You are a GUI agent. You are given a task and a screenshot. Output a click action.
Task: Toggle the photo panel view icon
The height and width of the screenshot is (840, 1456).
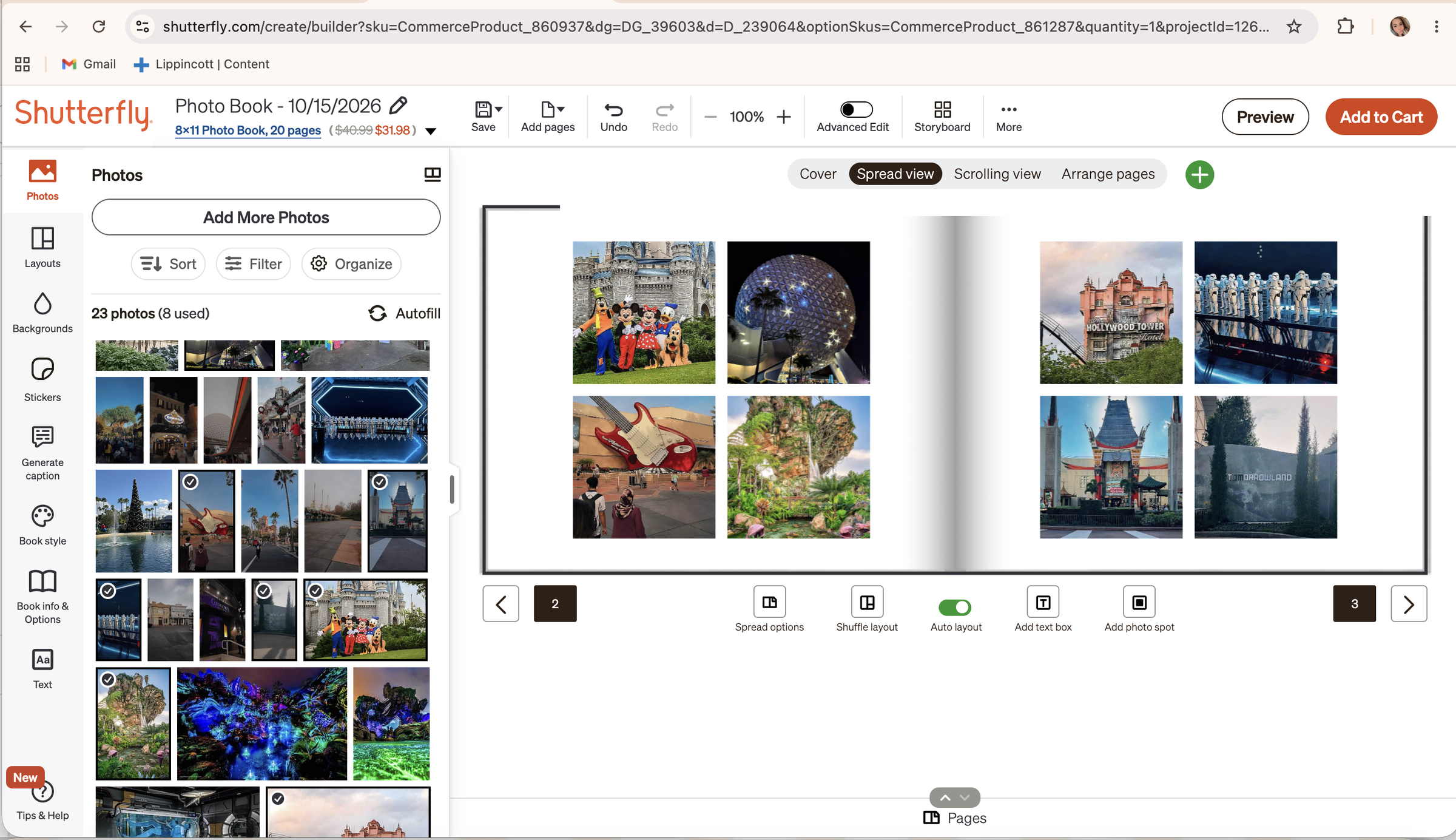(x=433, y=175)
